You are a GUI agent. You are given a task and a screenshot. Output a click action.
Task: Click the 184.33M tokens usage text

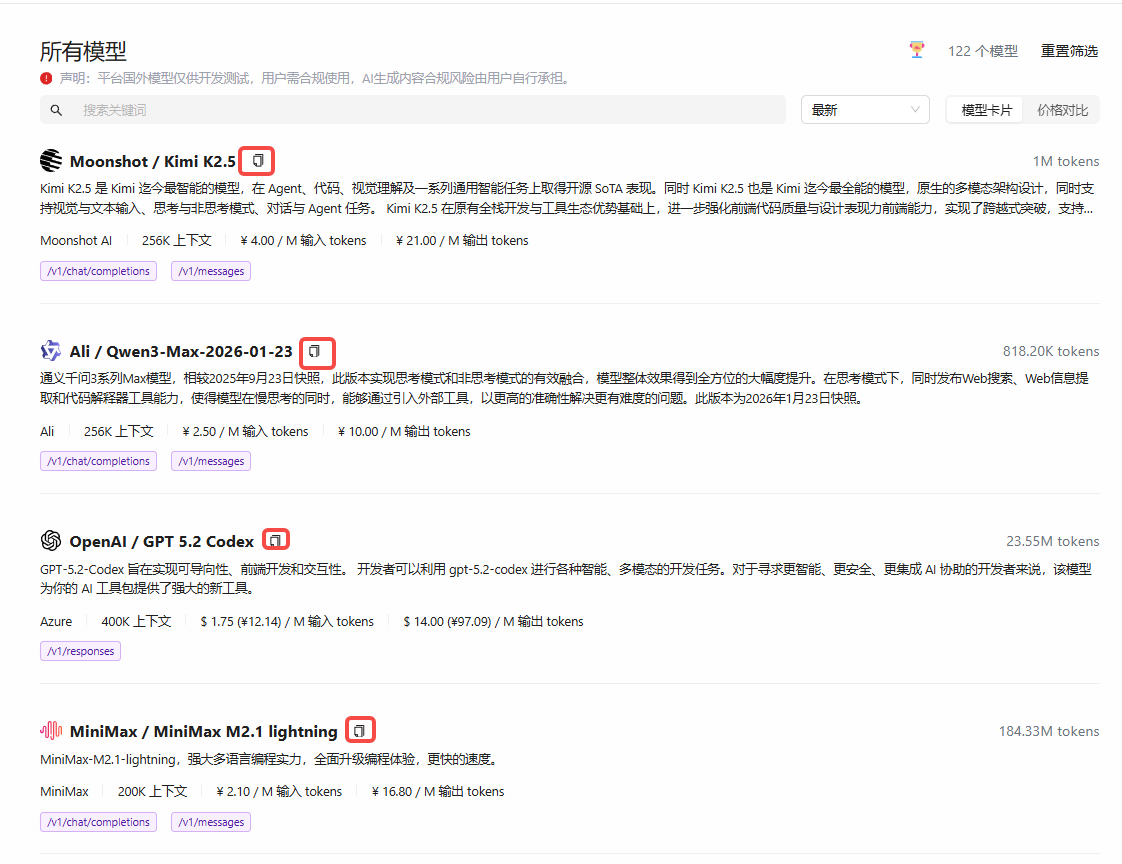[1048, 732]
